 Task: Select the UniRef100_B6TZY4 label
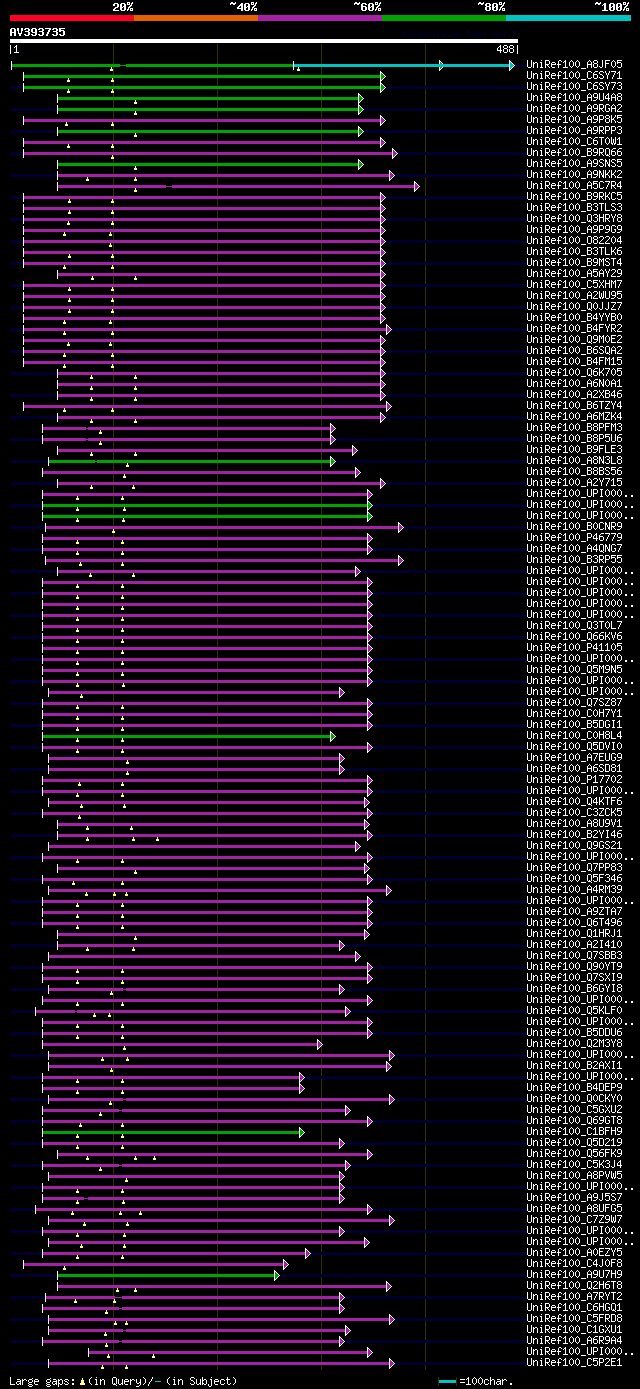(x=574, y=406)
